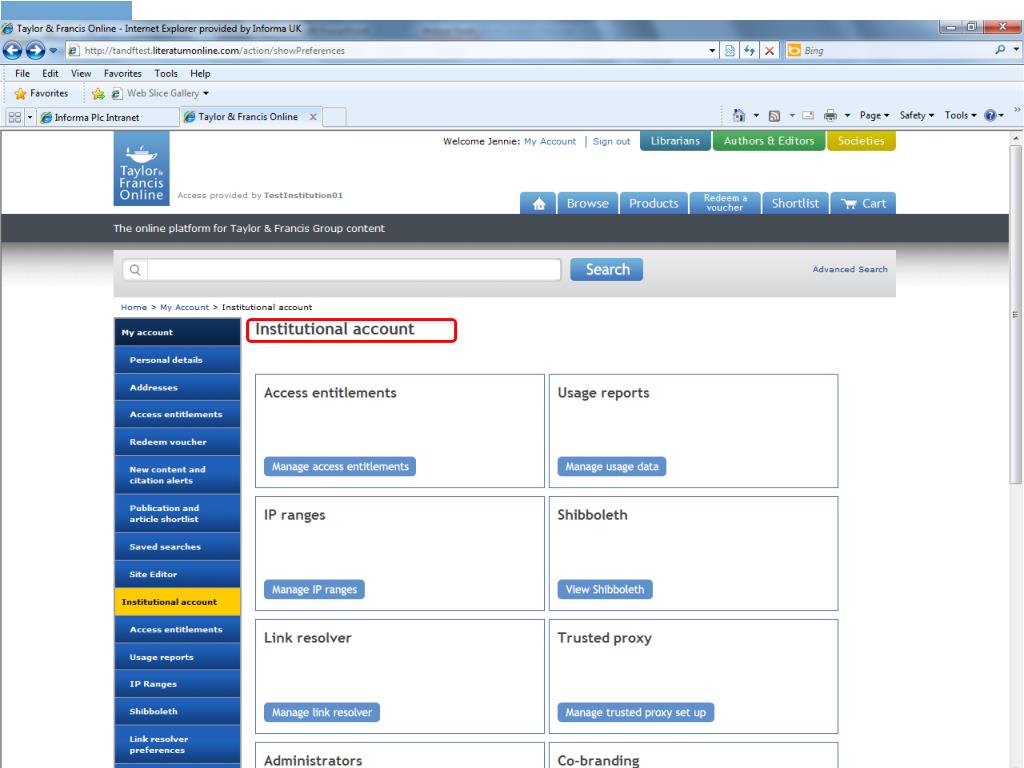Click the View Shibboleth button
The height and width of the screenshot is (768, 1024).
point(605,589)
